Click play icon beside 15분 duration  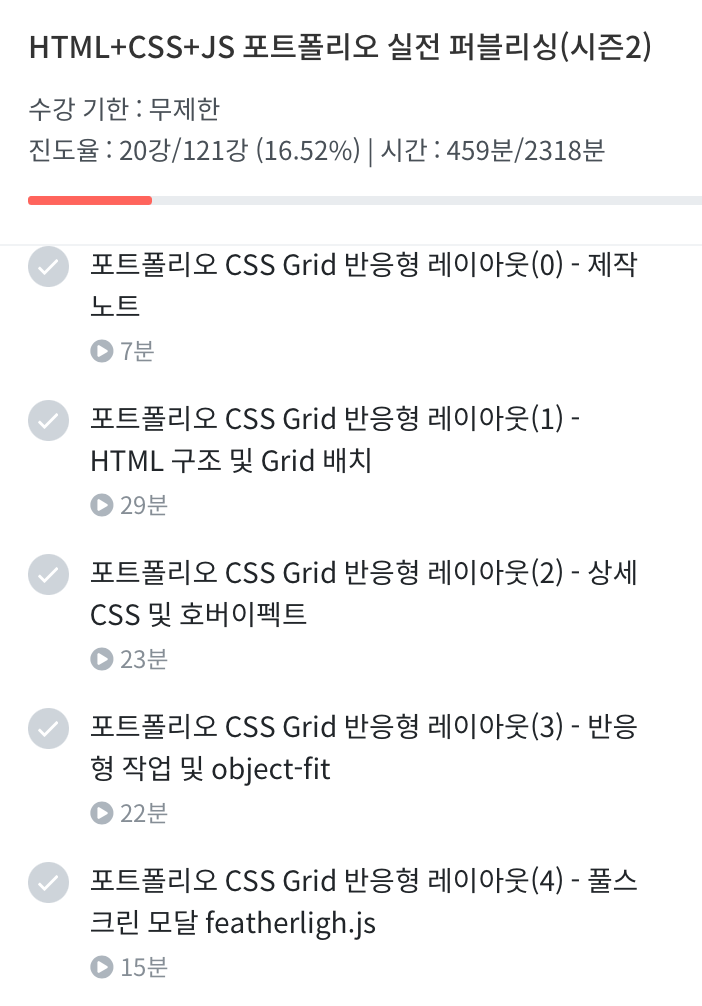tap(101, 967)
